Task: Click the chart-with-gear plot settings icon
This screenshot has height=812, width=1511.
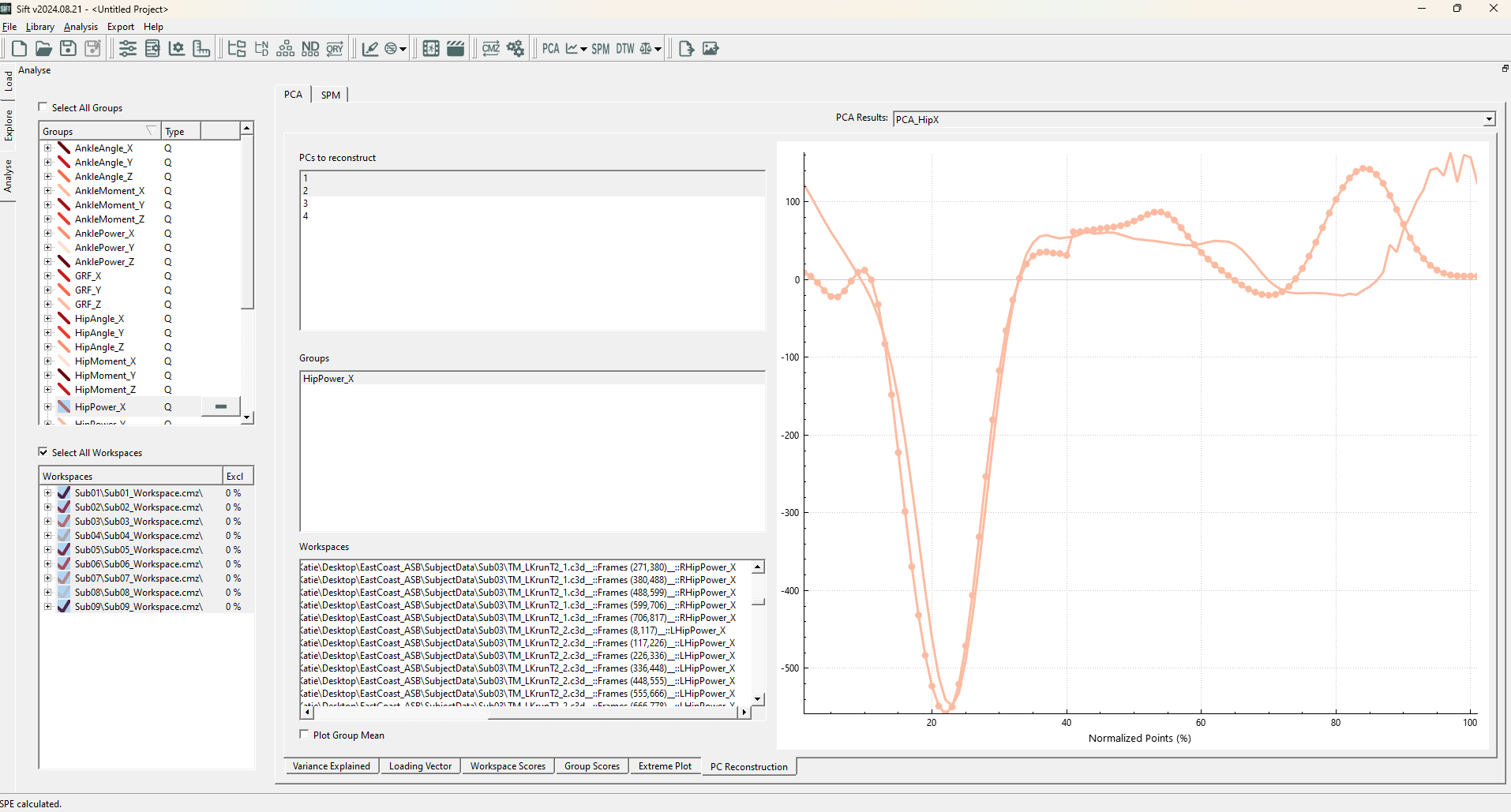Action: (x=177, y=48)
